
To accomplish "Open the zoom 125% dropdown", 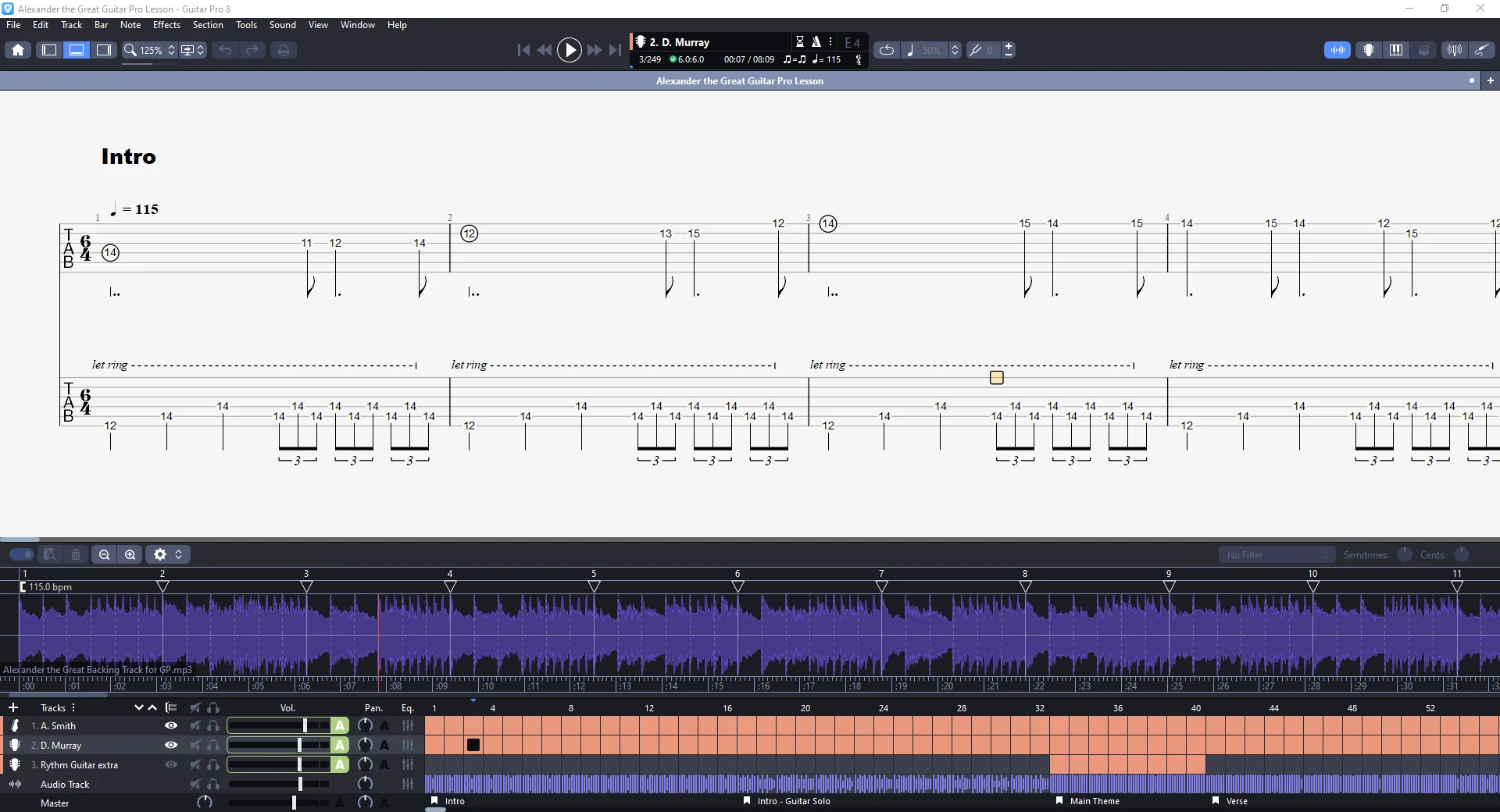I will [x=150, y=50].
